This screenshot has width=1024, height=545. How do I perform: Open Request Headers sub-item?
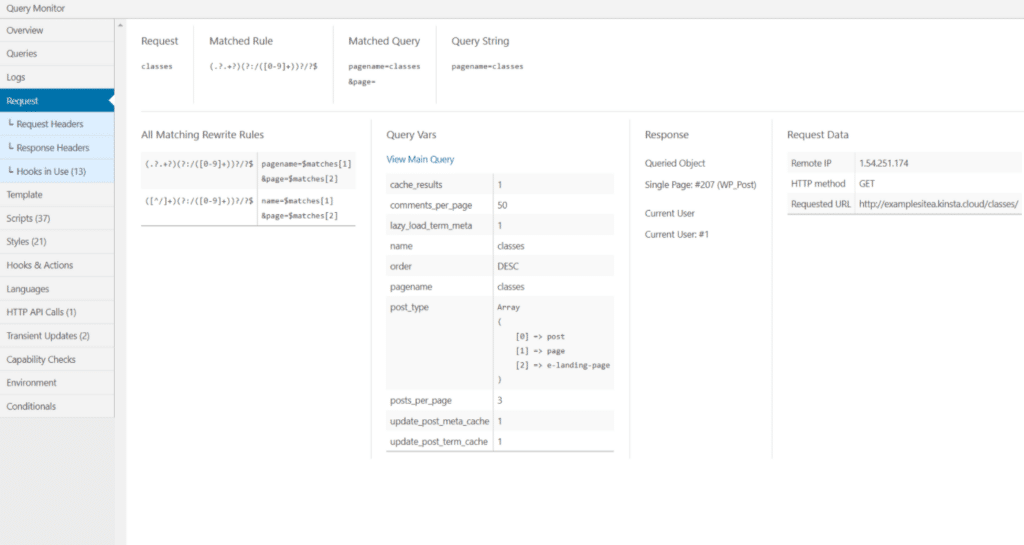[x=49, y=124]
